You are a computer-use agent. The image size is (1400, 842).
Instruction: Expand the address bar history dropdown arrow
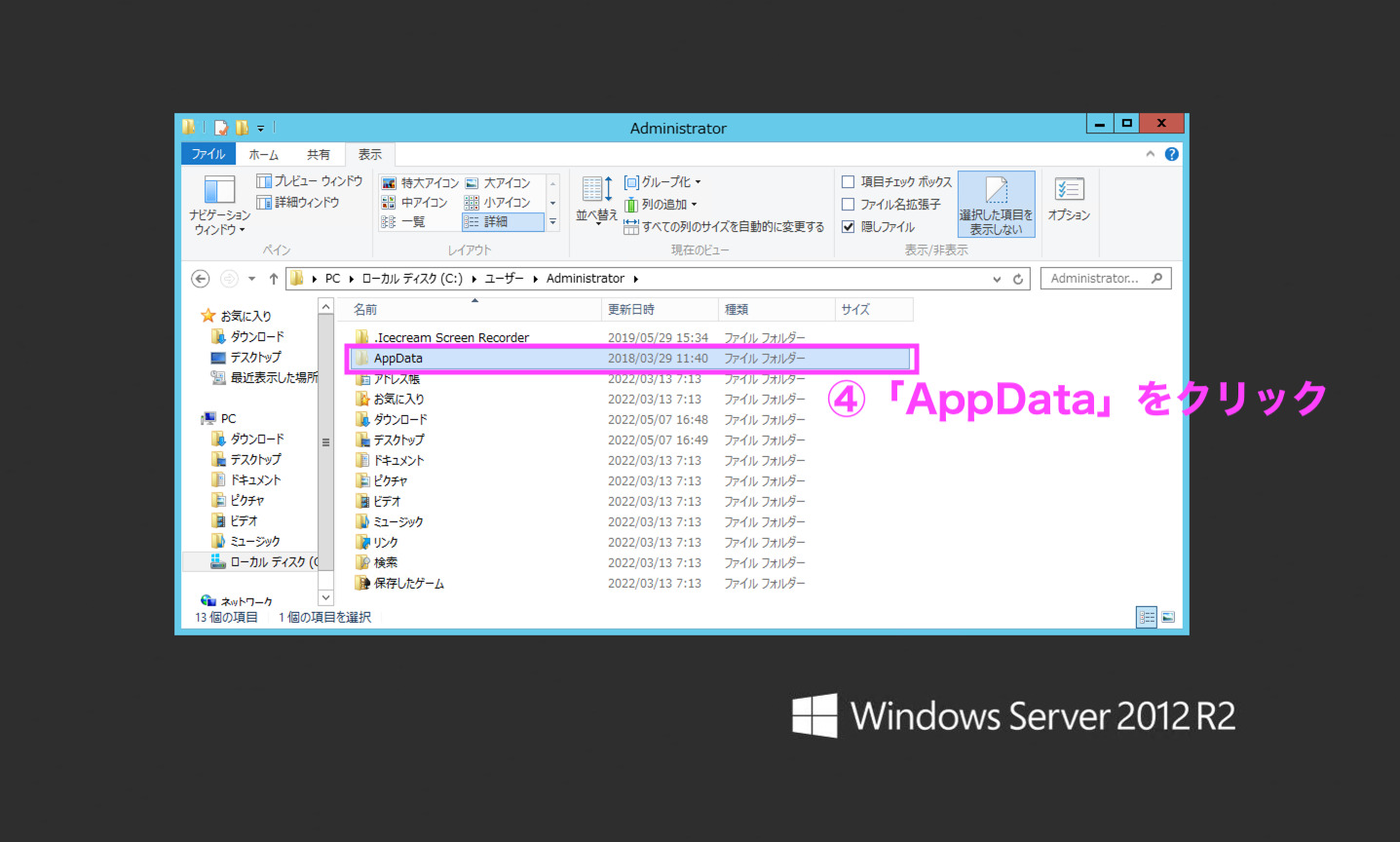click(x=997, y=279)
